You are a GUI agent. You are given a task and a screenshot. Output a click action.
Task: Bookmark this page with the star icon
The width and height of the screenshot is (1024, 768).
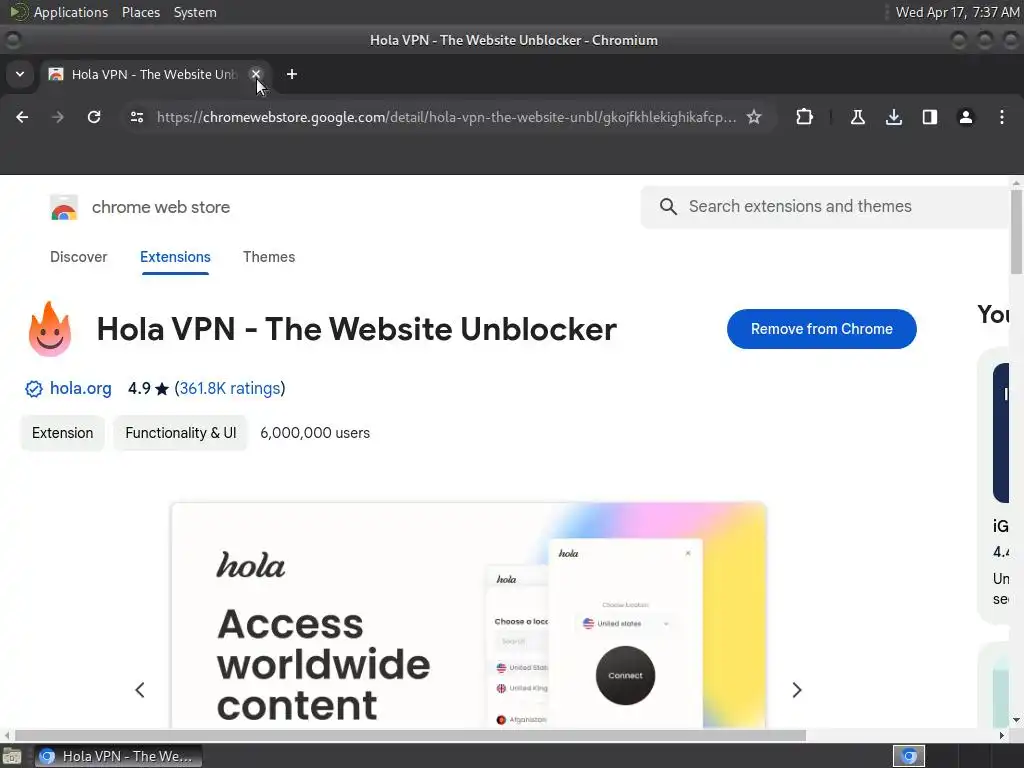754,117
